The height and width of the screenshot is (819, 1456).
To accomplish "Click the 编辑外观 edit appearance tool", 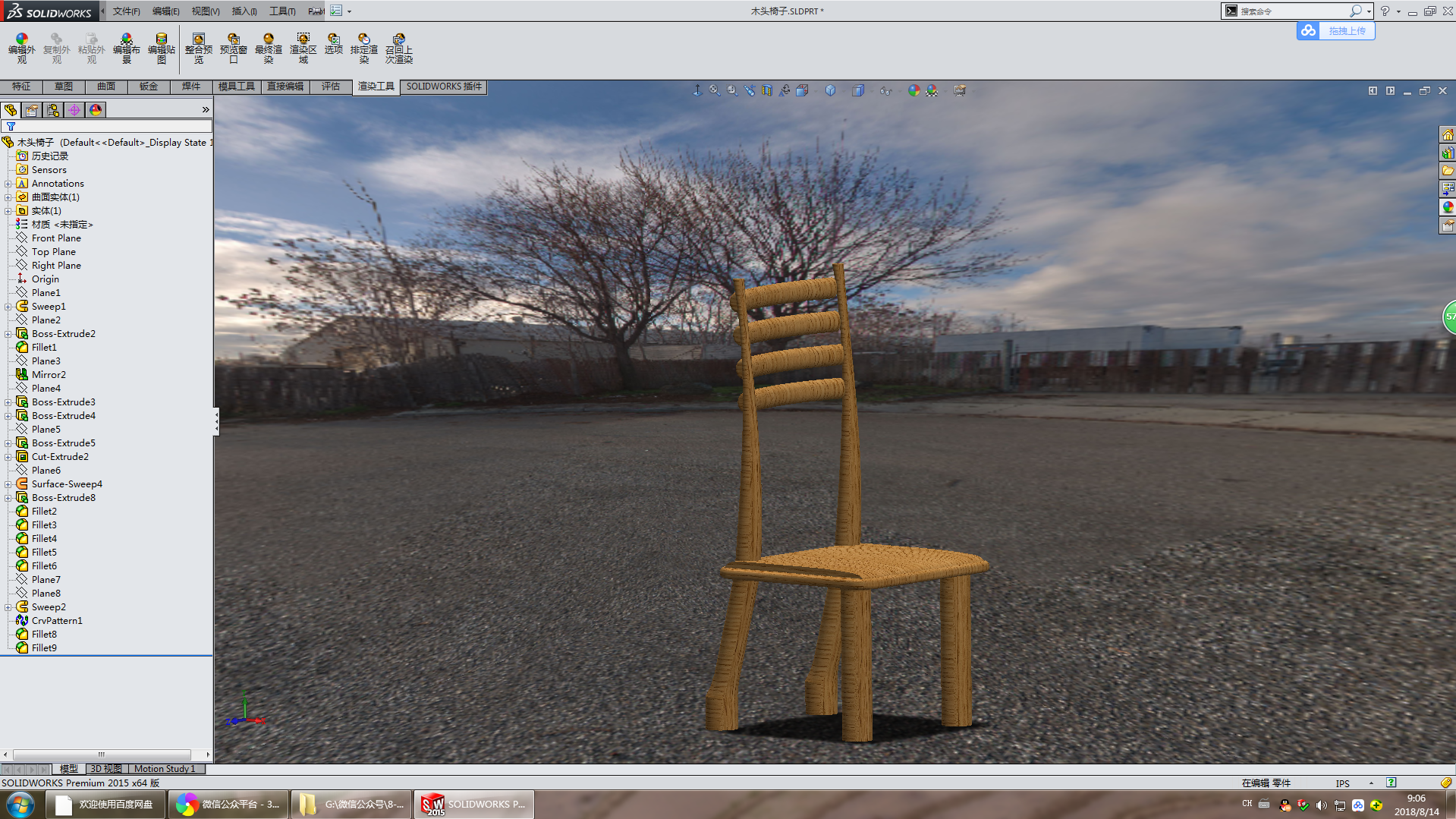I will pos(22,48).
